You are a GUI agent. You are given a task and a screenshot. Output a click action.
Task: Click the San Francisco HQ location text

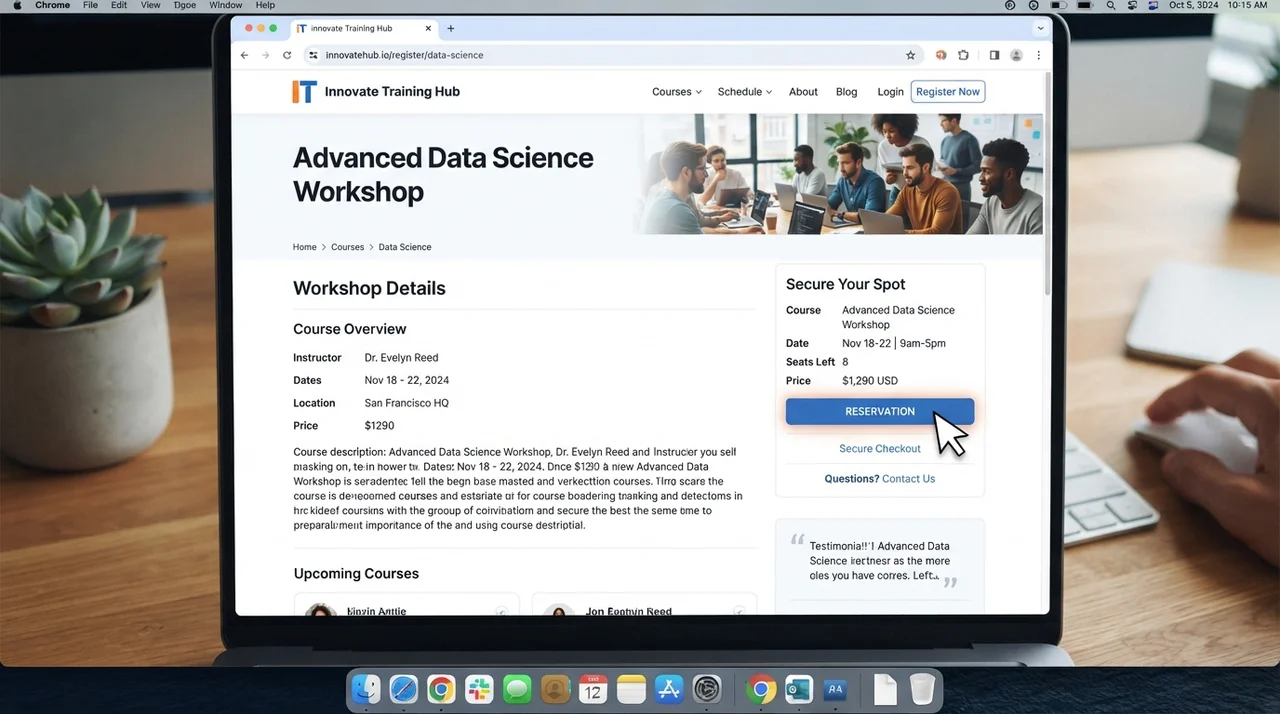pyautogui.click(x=406, y=403)
